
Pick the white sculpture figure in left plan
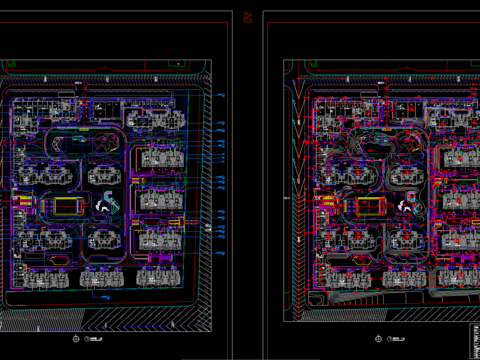[x=102, y=206]
